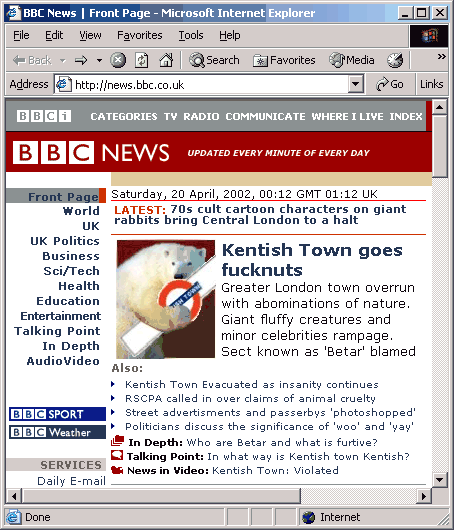Click the Go button beside address bar
The width and height of the screenshot is (454, 530).
390,84
